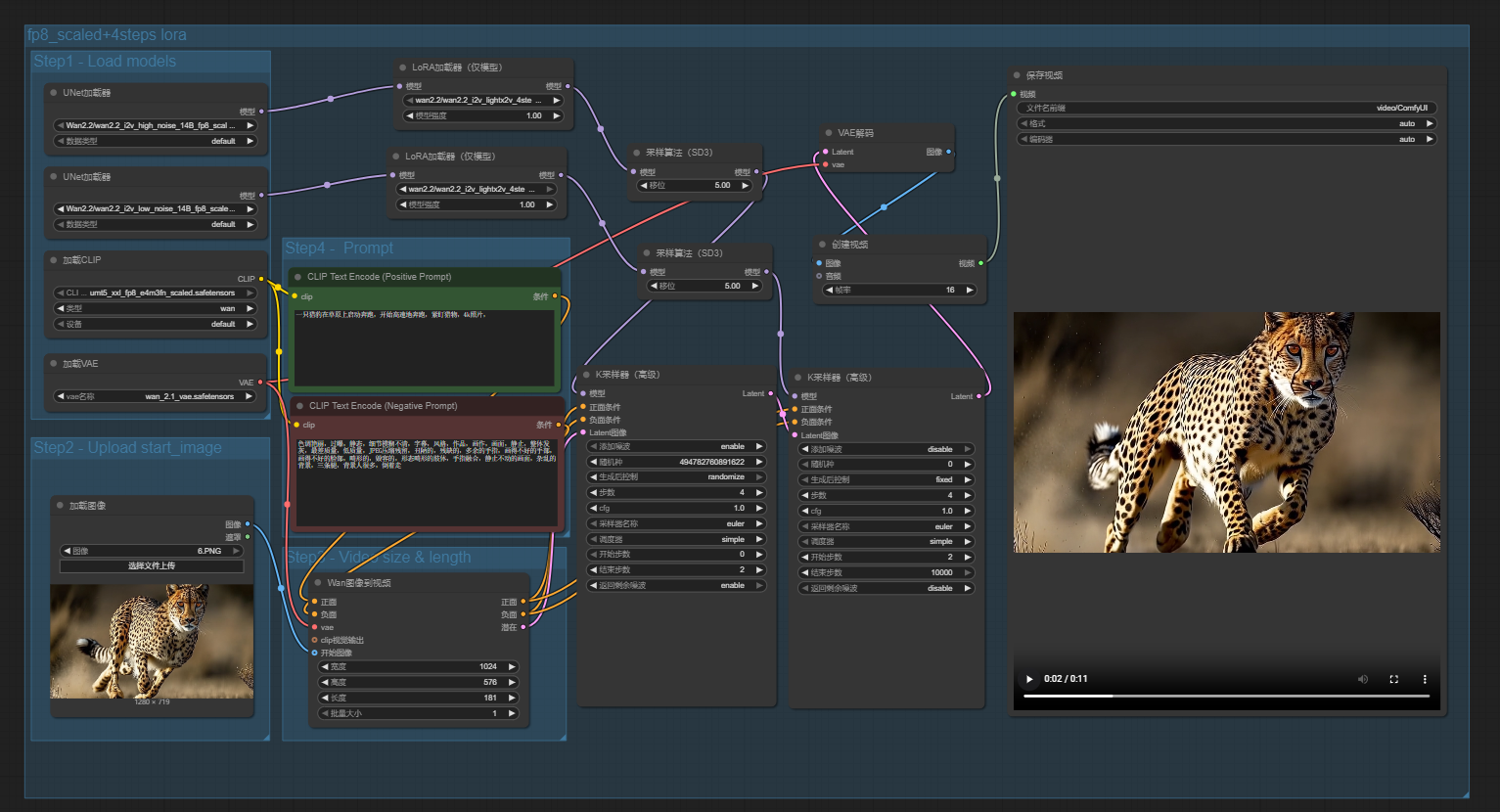Increase 批量大小 with its right arrow
1500x812 pixels.
(x=512, y=714)
